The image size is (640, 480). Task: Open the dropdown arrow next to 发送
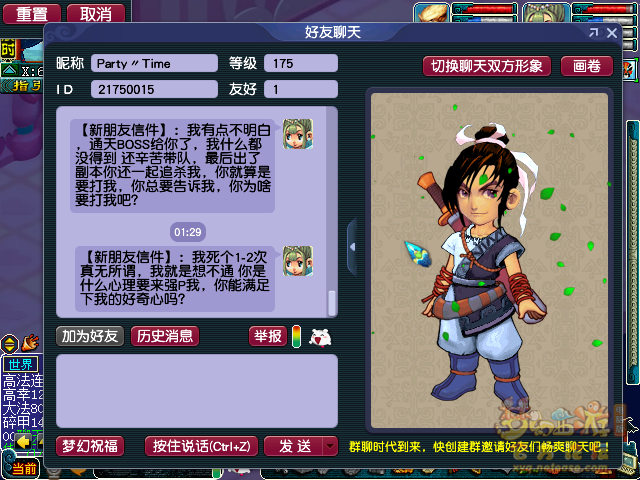330,447
